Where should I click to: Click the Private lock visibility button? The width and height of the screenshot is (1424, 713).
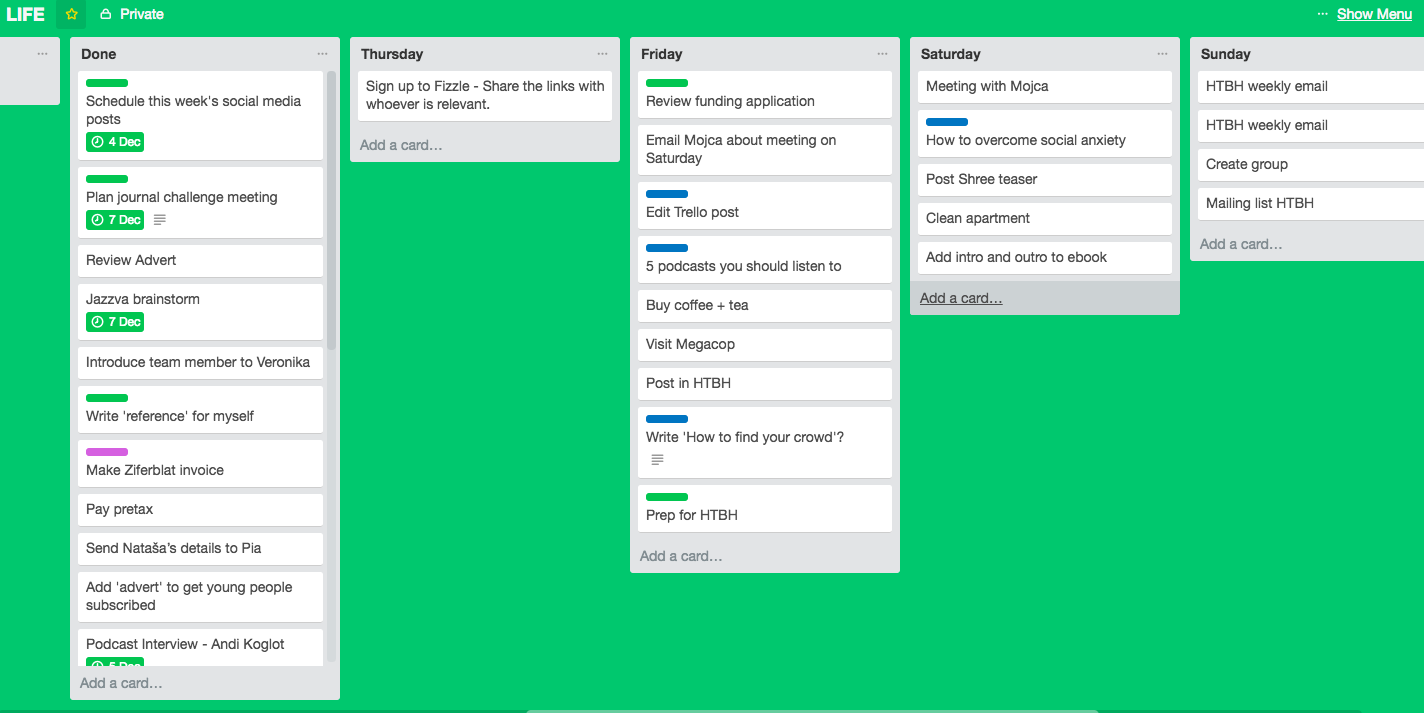pos(132,14)
